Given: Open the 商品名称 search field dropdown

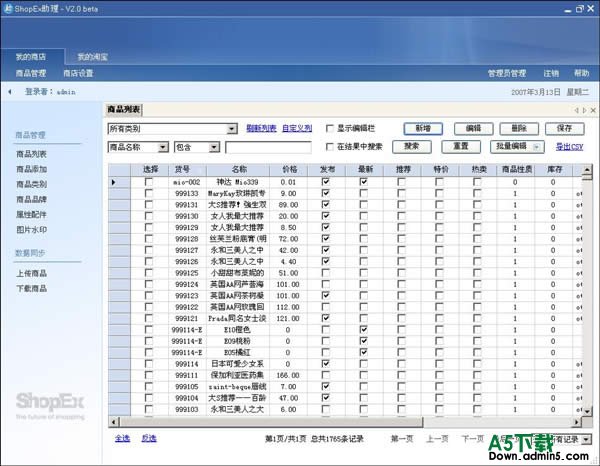Looking at the screenshot, I should [163, 147].
